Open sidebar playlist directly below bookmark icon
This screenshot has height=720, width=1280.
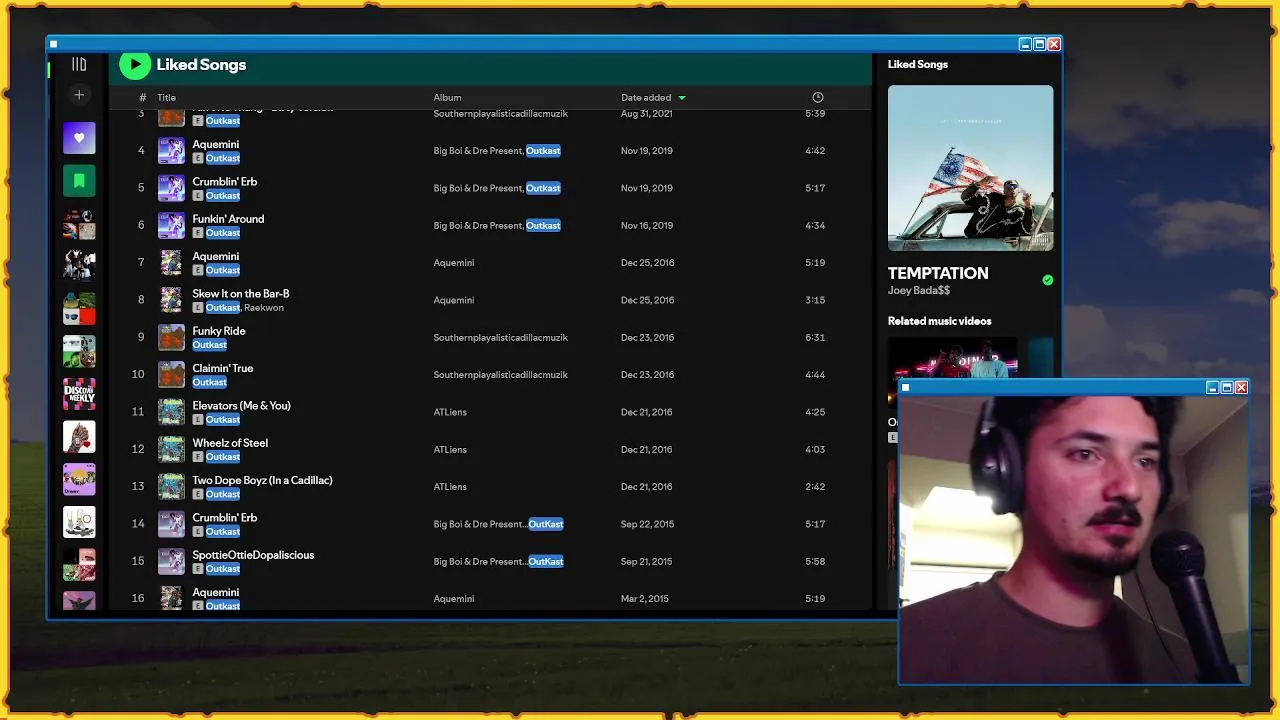pyautogui.click(x=79, y=224)
